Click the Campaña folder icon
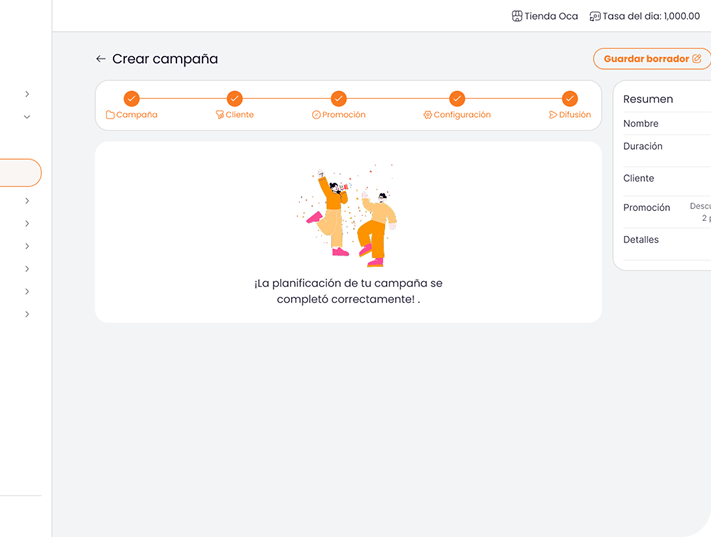The width and height of the screenshot is (711, 537). coord(110,115)
